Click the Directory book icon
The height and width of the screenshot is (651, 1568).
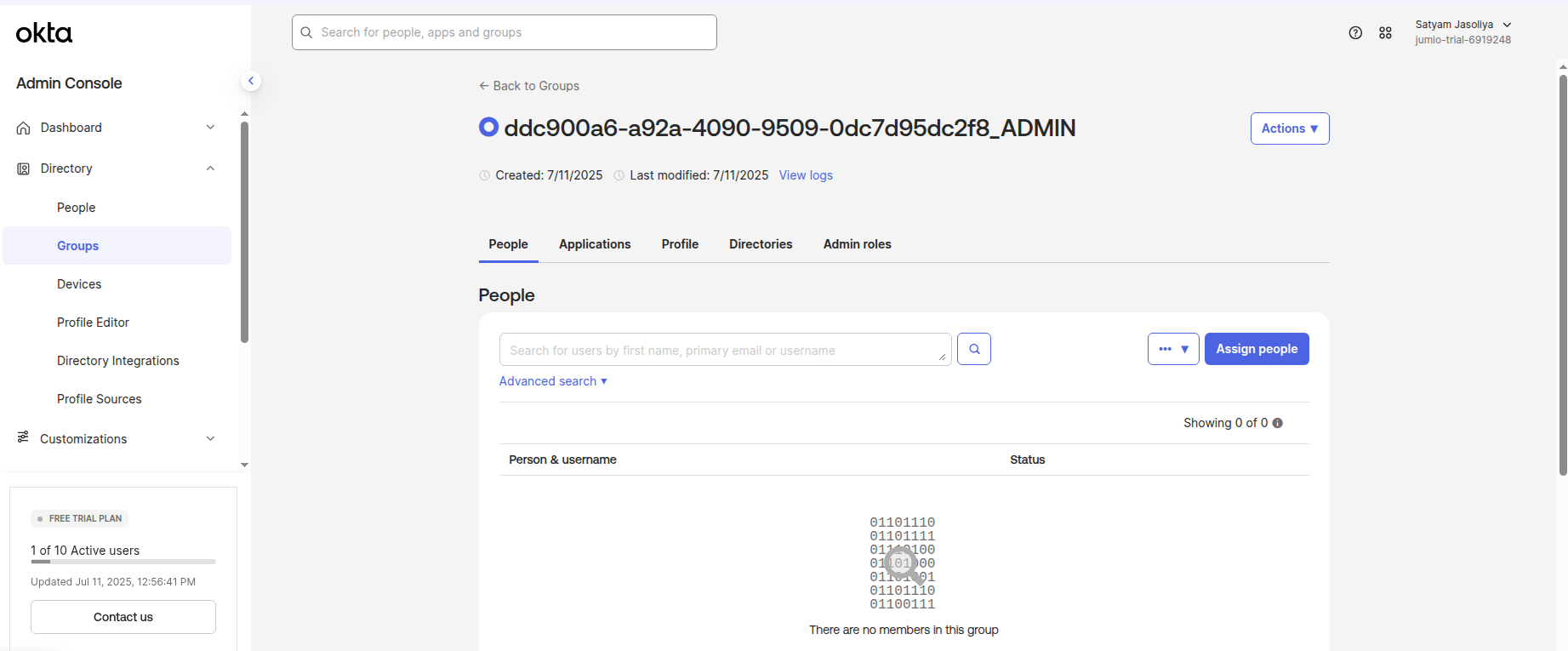coord(24,168)
